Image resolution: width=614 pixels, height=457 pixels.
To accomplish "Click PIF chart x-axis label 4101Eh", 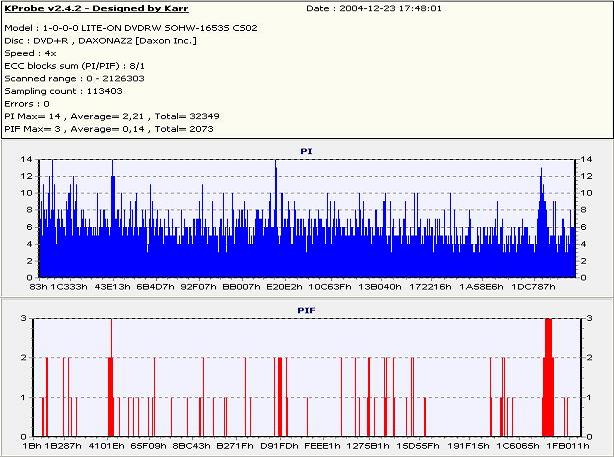I will (107, 446).
